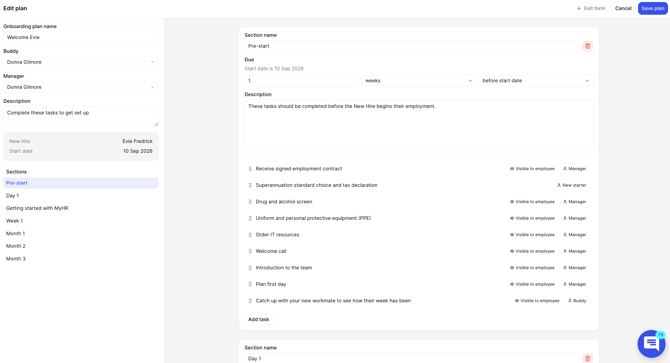Select Month 3 in Sections list
670x363 pixels.
pos(81,259)
